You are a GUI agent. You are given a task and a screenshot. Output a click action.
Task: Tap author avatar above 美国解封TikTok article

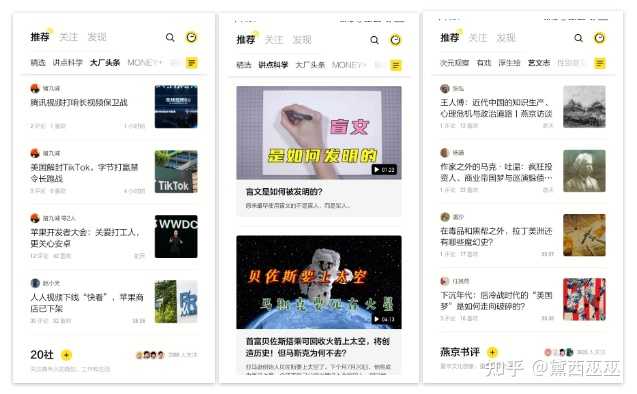click(35, 153)
